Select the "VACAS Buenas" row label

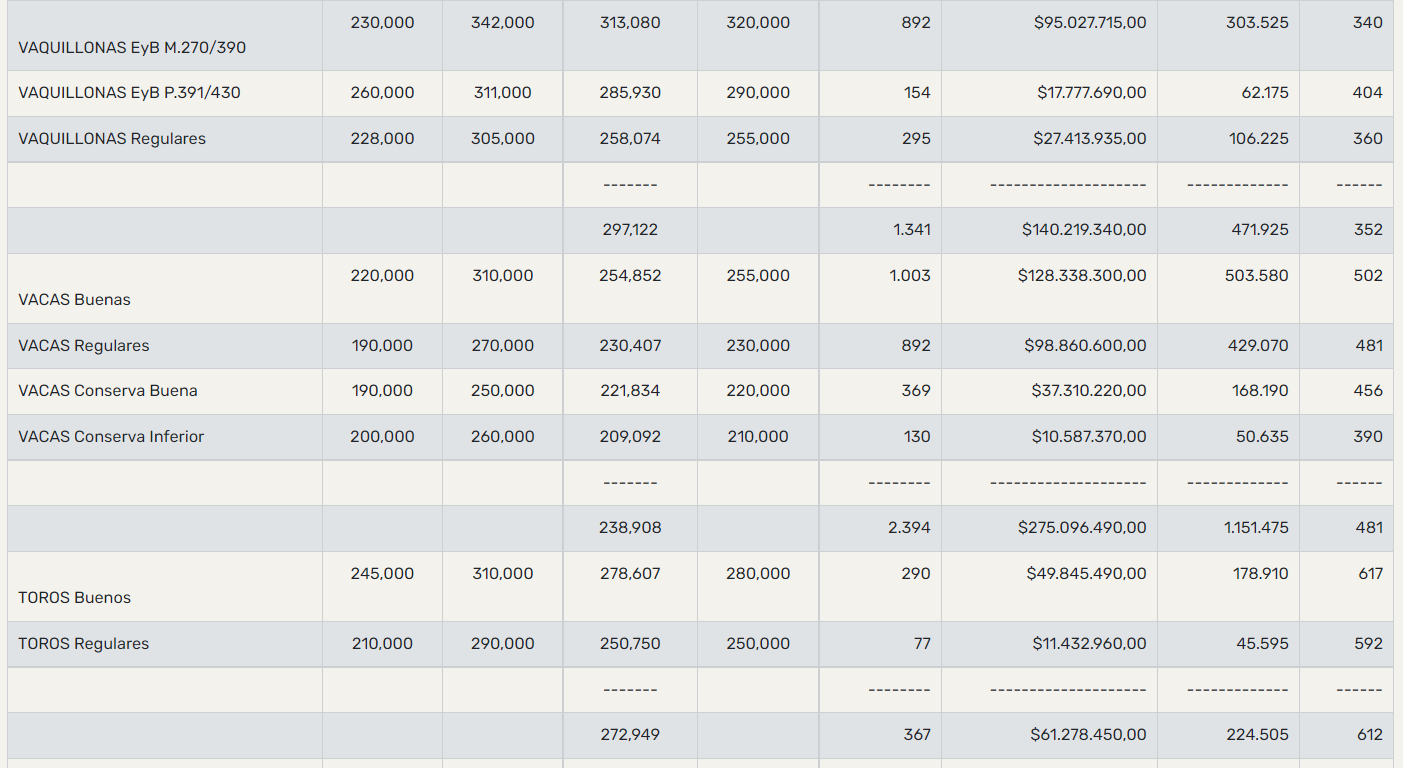(x=74, y=300)
